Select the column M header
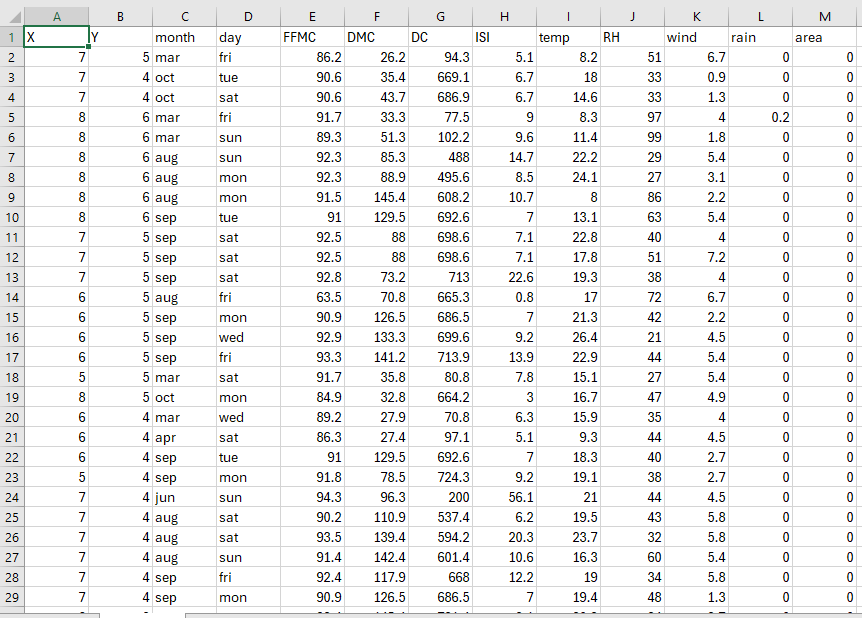862x618 pixels. [825, 16]
